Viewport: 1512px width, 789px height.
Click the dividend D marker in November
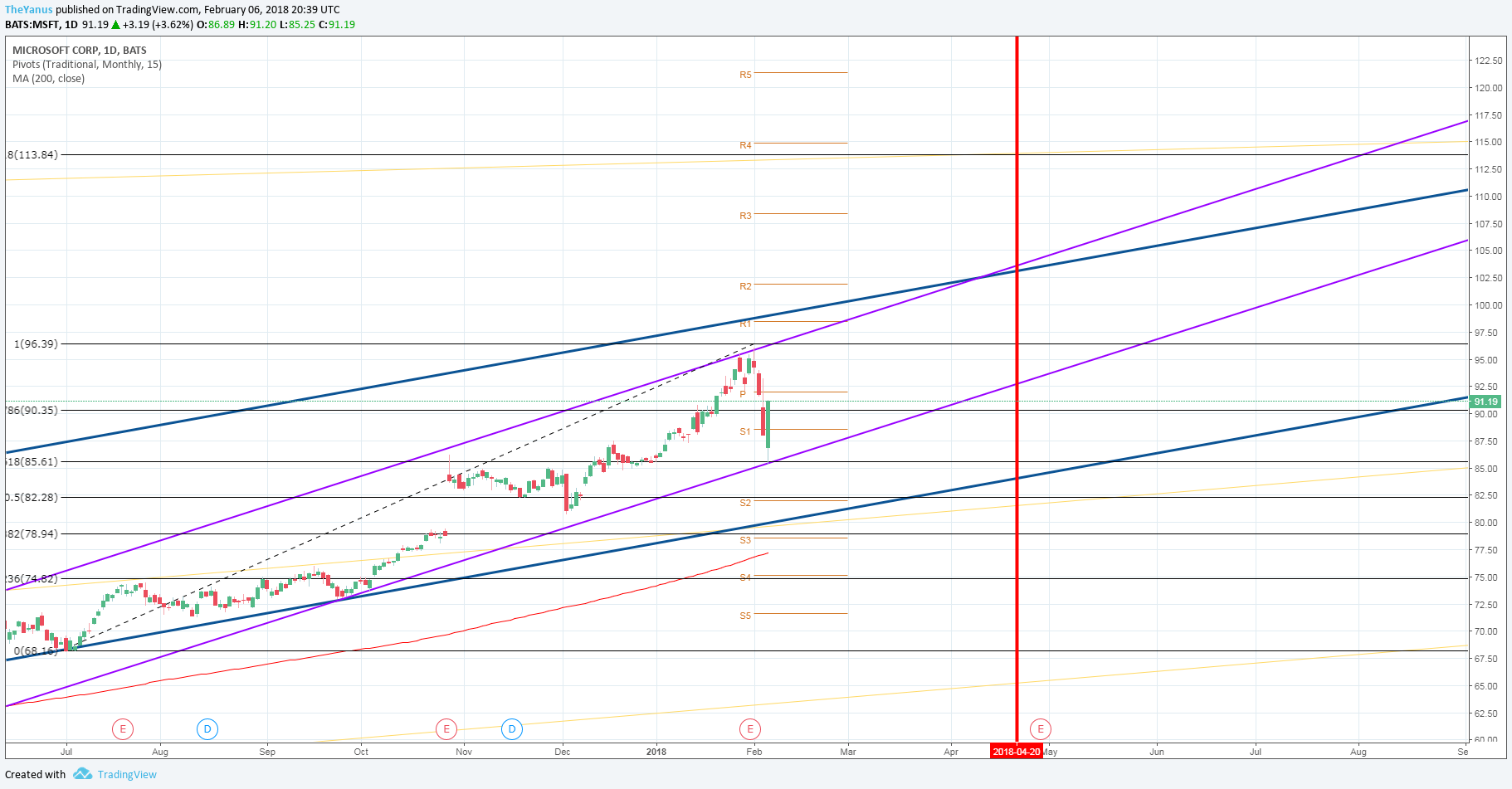click(512, 729)
